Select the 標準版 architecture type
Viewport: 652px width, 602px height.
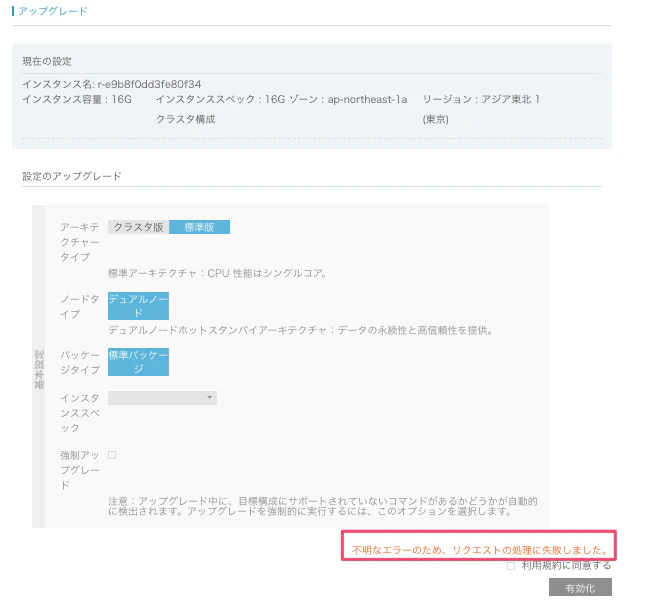tap(199, 227)
